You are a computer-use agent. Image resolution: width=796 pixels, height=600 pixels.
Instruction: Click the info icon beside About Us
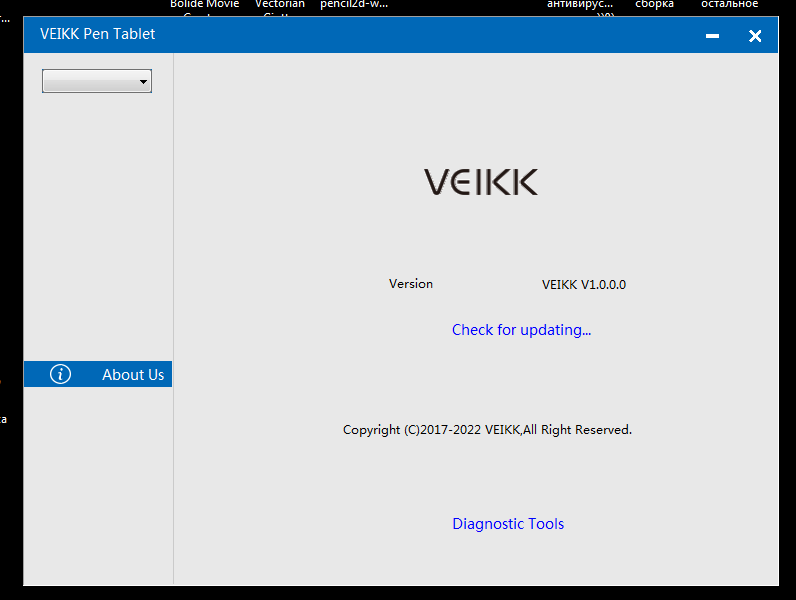(60, 374)
